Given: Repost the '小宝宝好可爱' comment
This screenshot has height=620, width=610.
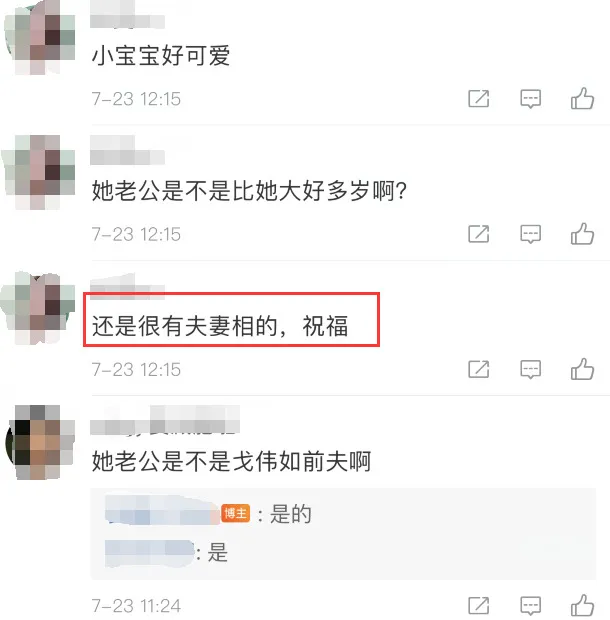Looking at the screenshot, I should pyautogui.click(x=479, y=98).
